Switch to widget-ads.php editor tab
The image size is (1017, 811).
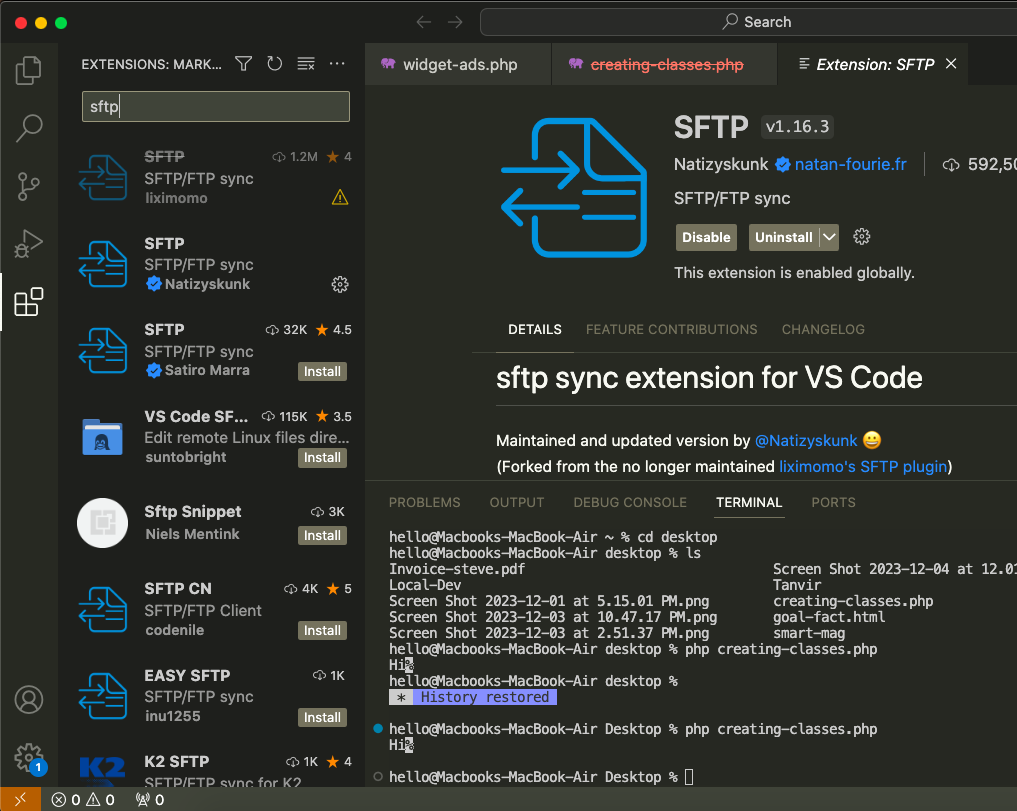point(458,64)
